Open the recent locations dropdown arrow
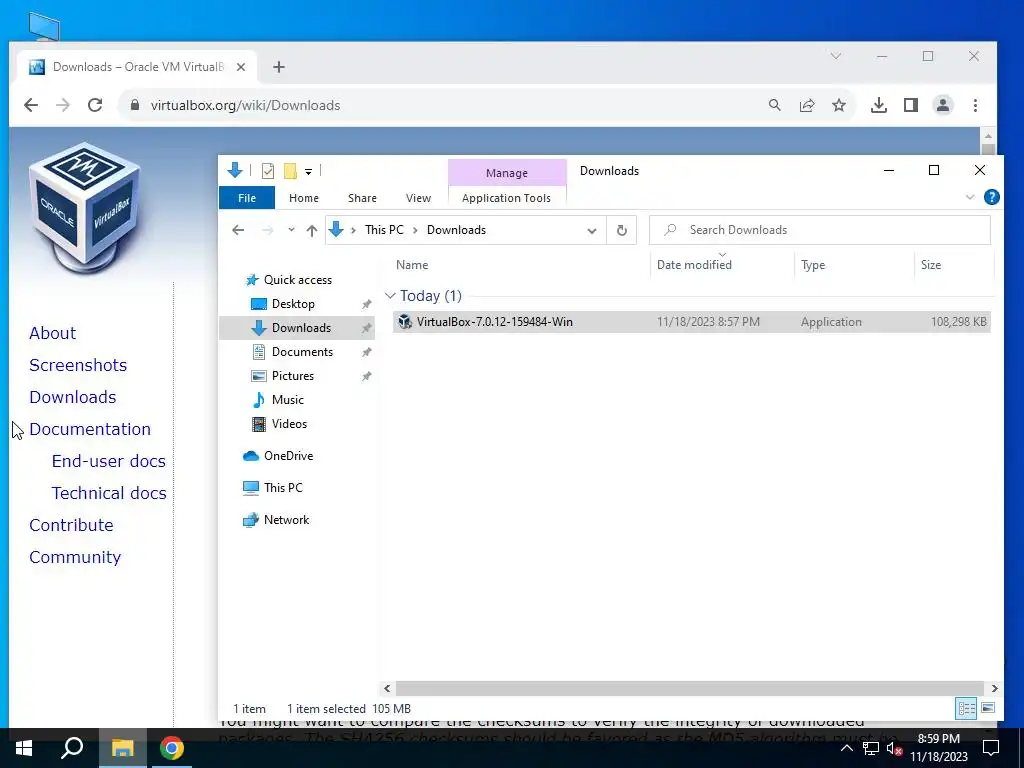The image size is (1024, 768). click(291, 230)
